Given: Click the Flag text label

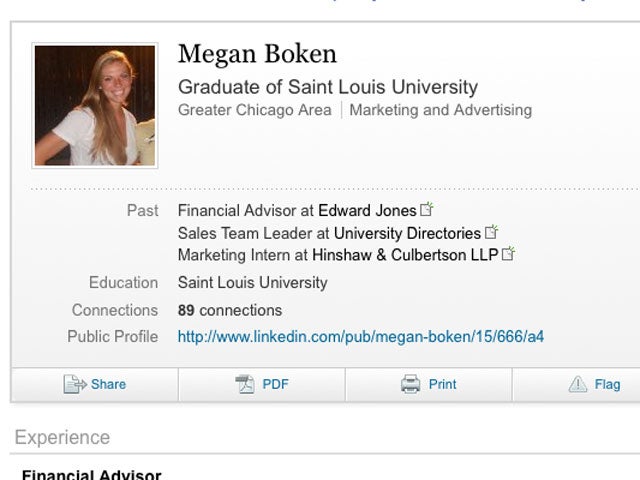Looking at the screenshot, I should pyautogui.click(x=607, y=384).
